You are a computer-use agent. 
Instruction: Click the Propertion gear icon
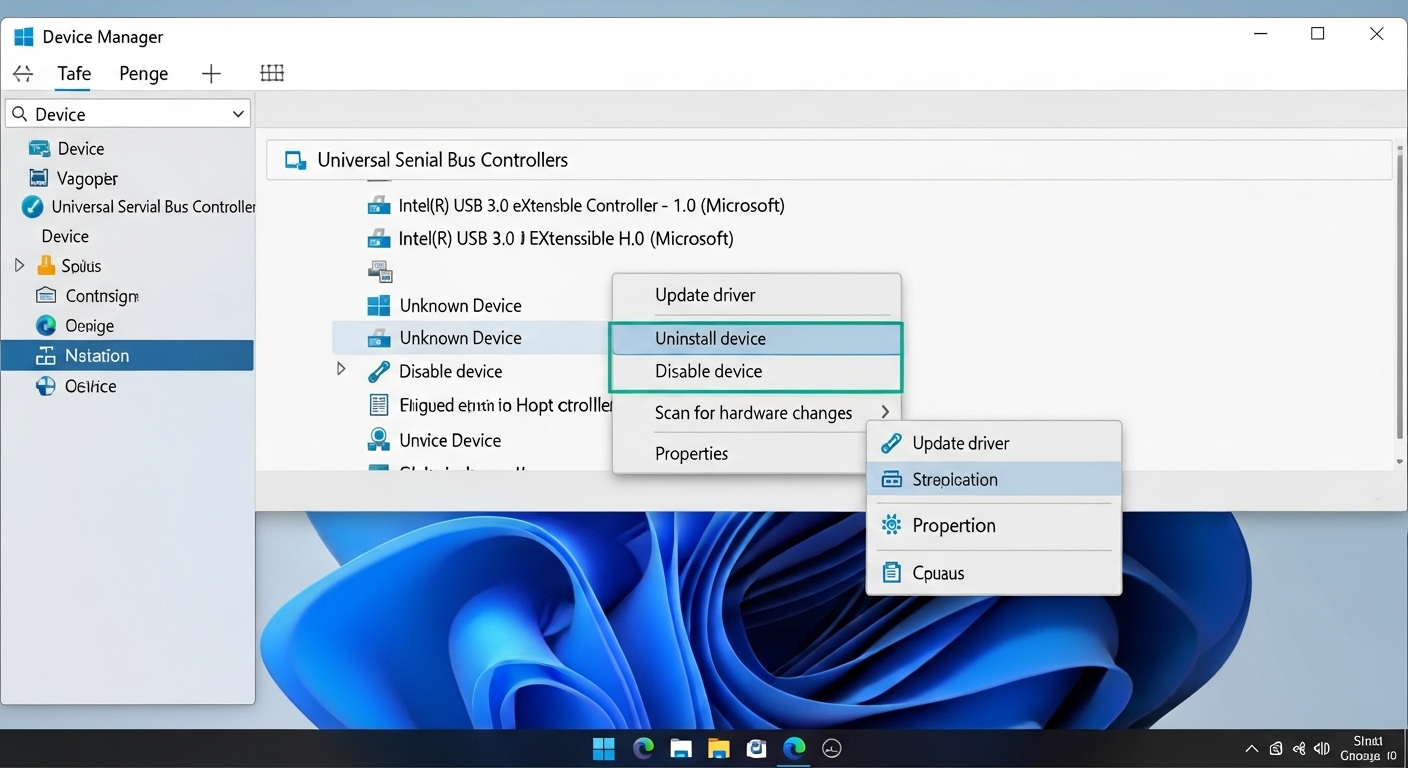coord(890,525)
